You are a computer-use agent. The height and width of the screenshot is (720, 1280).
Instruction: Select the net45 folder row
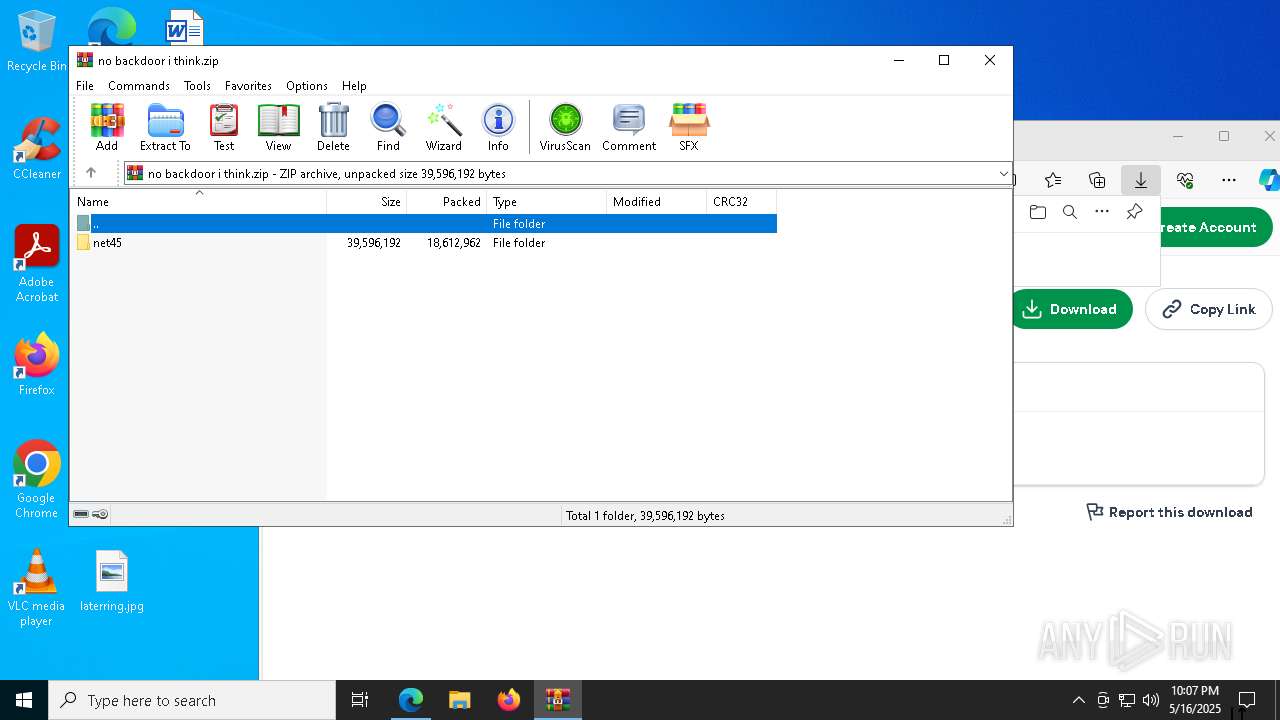tap(425, 243)
